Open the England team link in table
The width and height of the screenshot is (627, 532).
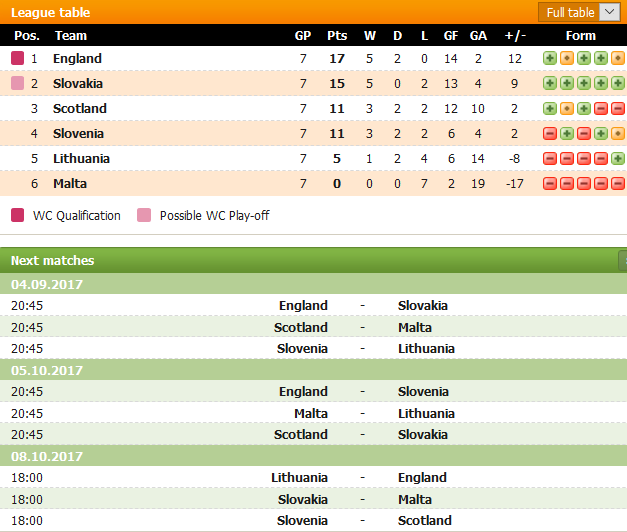click(x=77, y=58)
